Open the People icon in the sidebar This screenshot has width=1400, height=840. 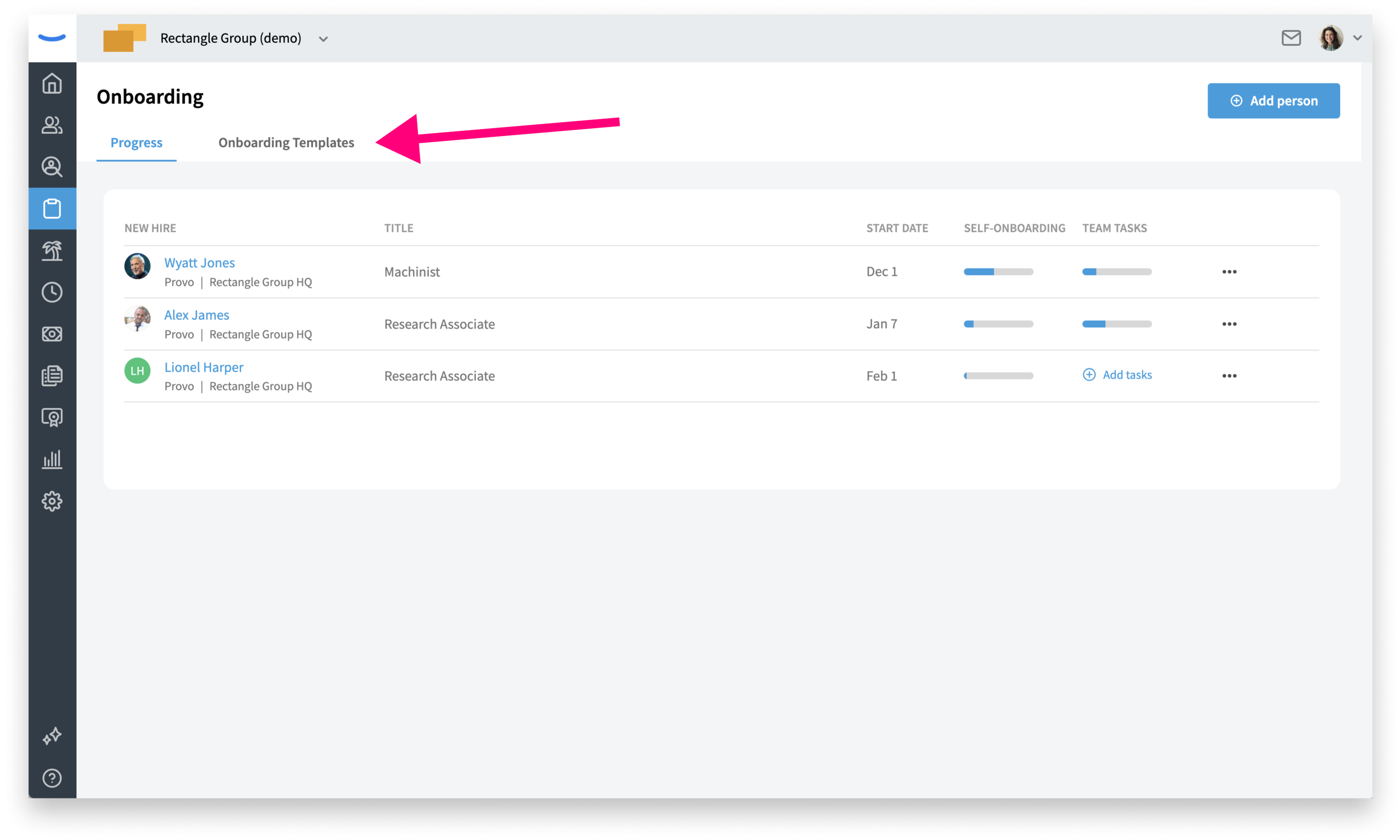[x=52, y=125]
